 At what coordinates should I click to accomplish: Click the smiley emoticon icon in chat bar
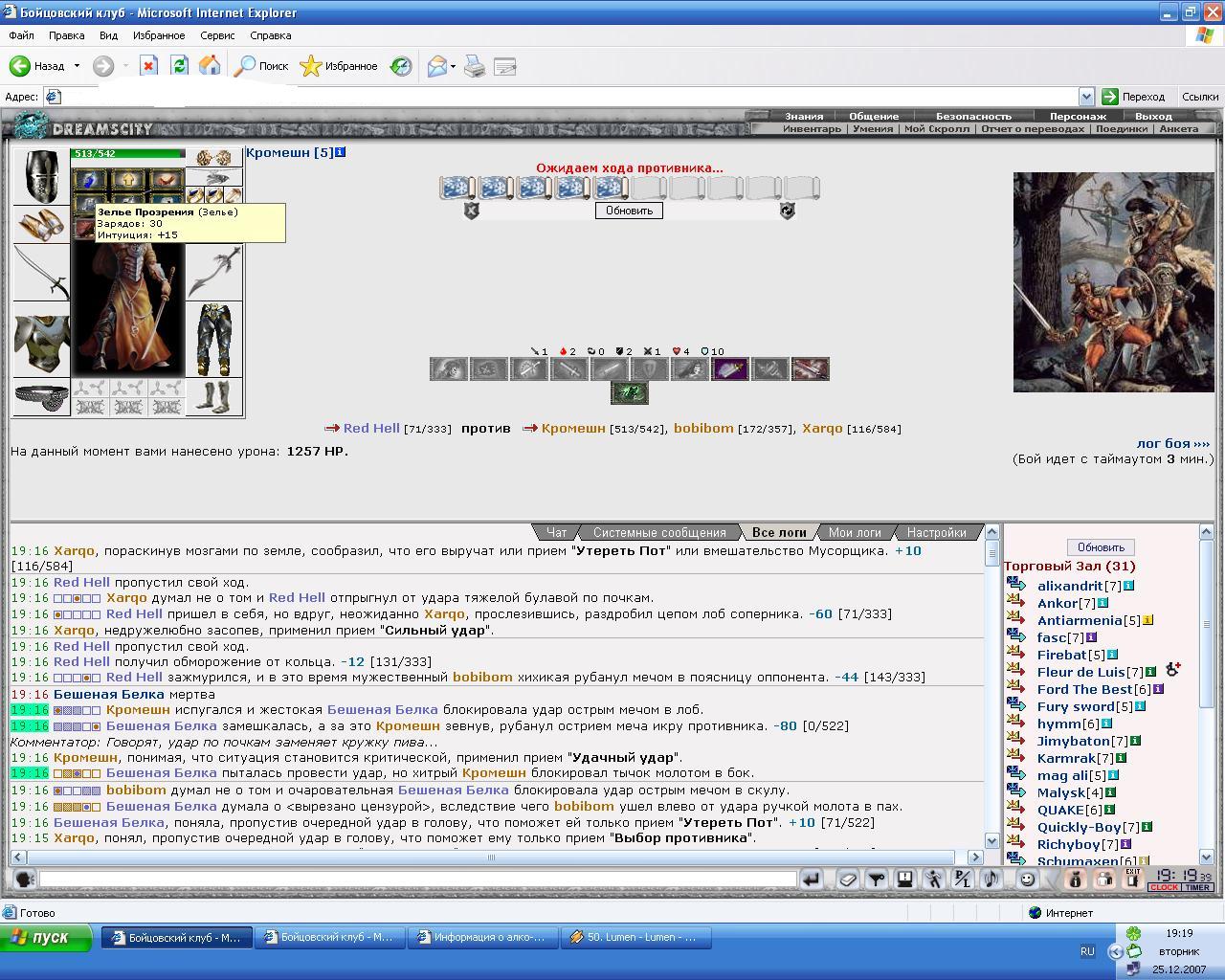1027,879
